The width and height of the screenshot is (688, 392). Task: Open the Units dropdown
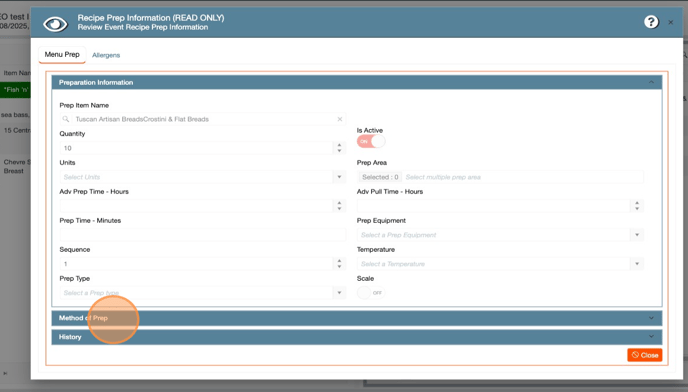point(203,177)
